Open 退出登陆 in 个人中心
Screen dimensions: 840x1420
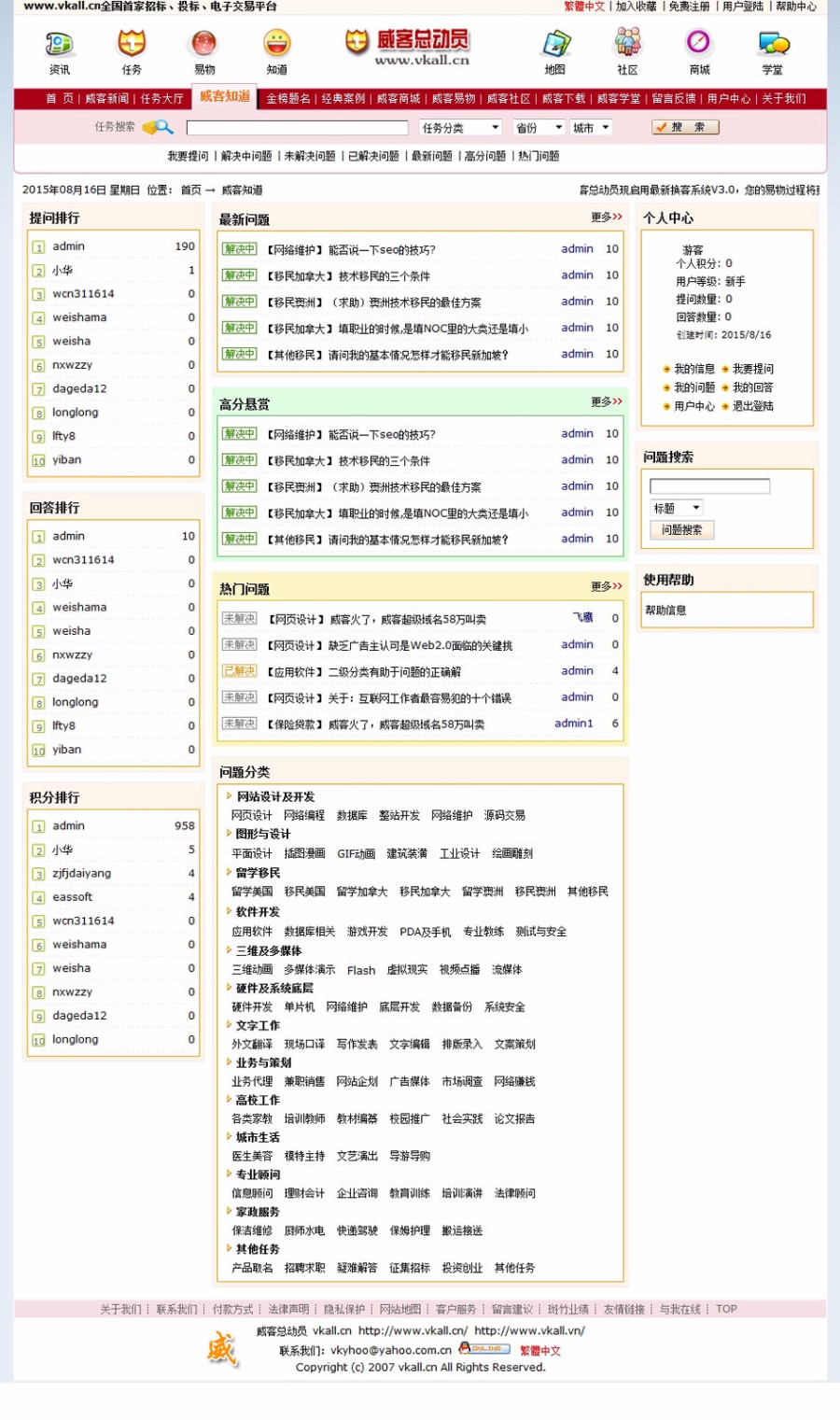pyautogui.click(x=752, y=407)
